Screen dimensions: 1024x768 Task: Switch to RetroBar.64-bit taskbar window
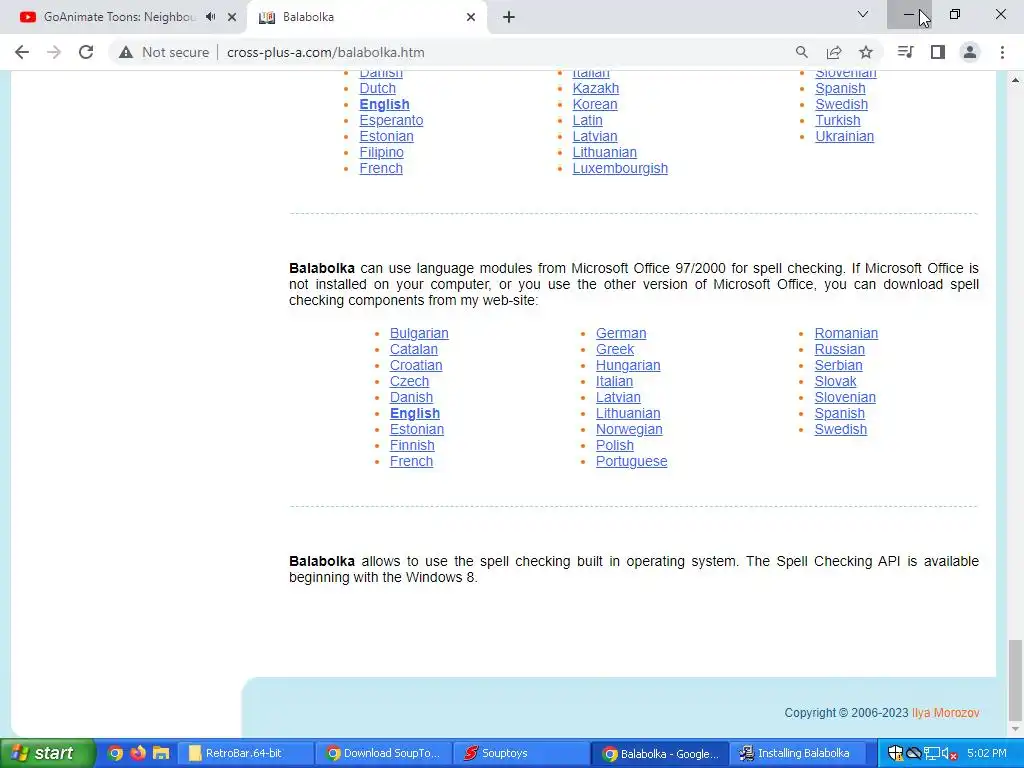tap(245, 754)
